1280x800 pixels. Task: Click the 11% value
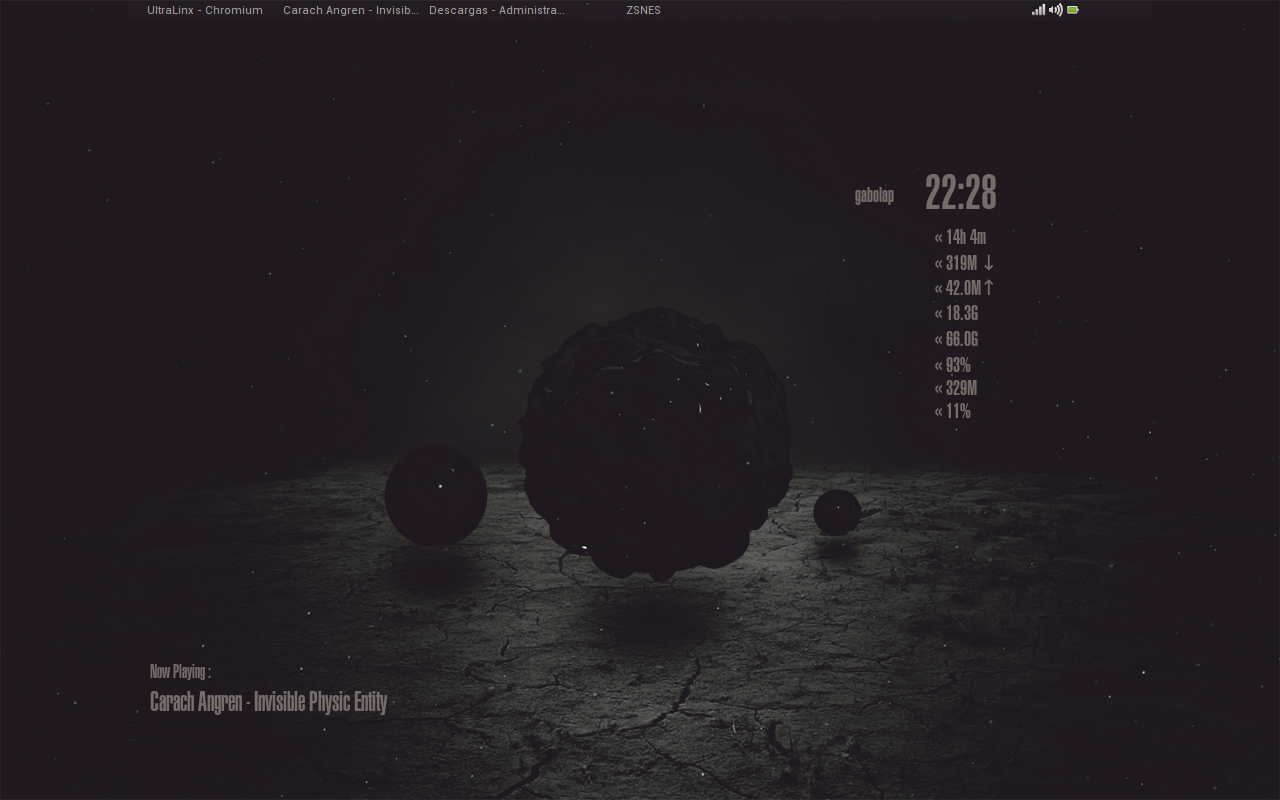pyautogui.click(x=958, y=411)
